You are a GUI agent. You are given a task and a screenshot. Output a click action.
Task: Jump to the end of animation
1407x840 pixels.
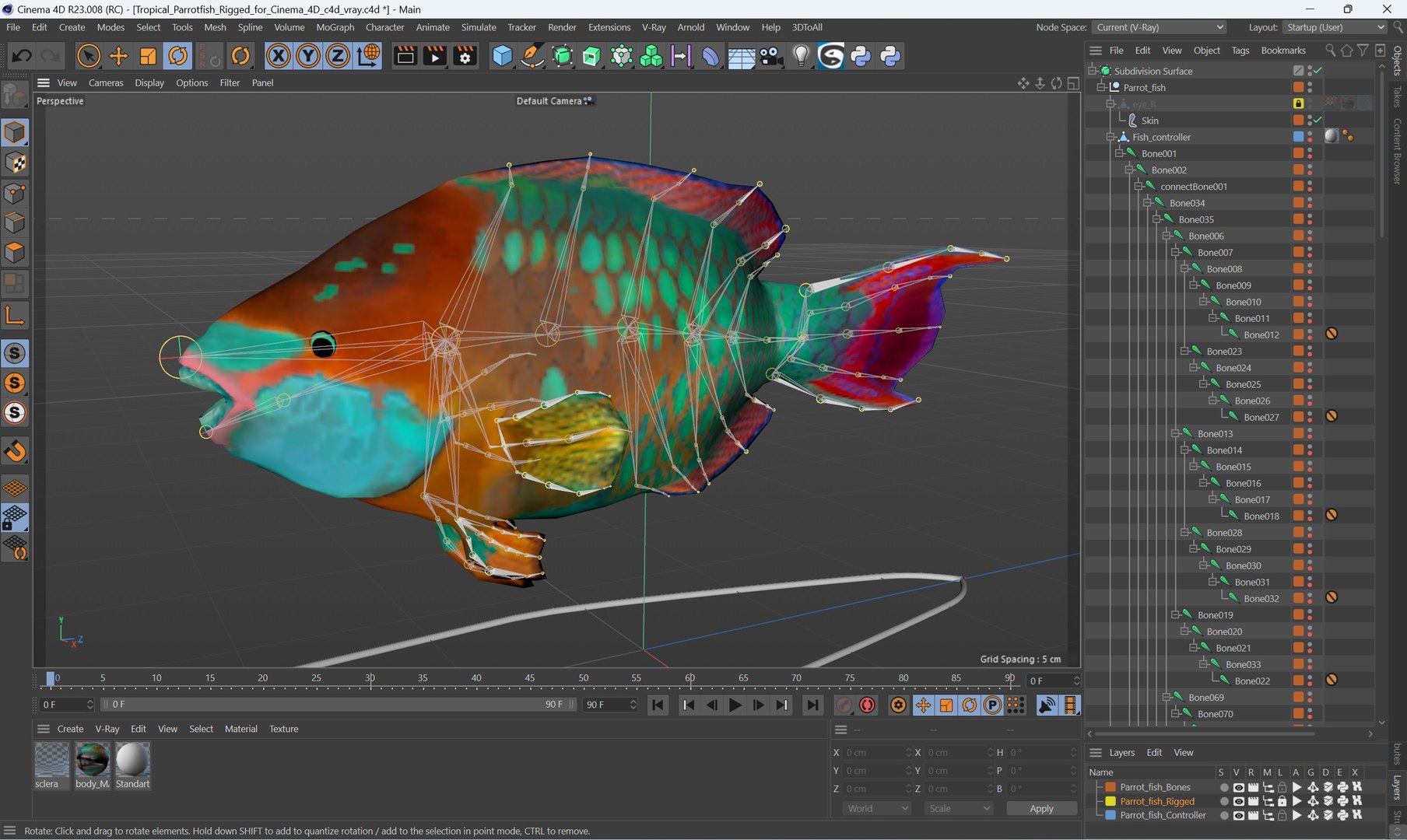[x=812, y=705]
